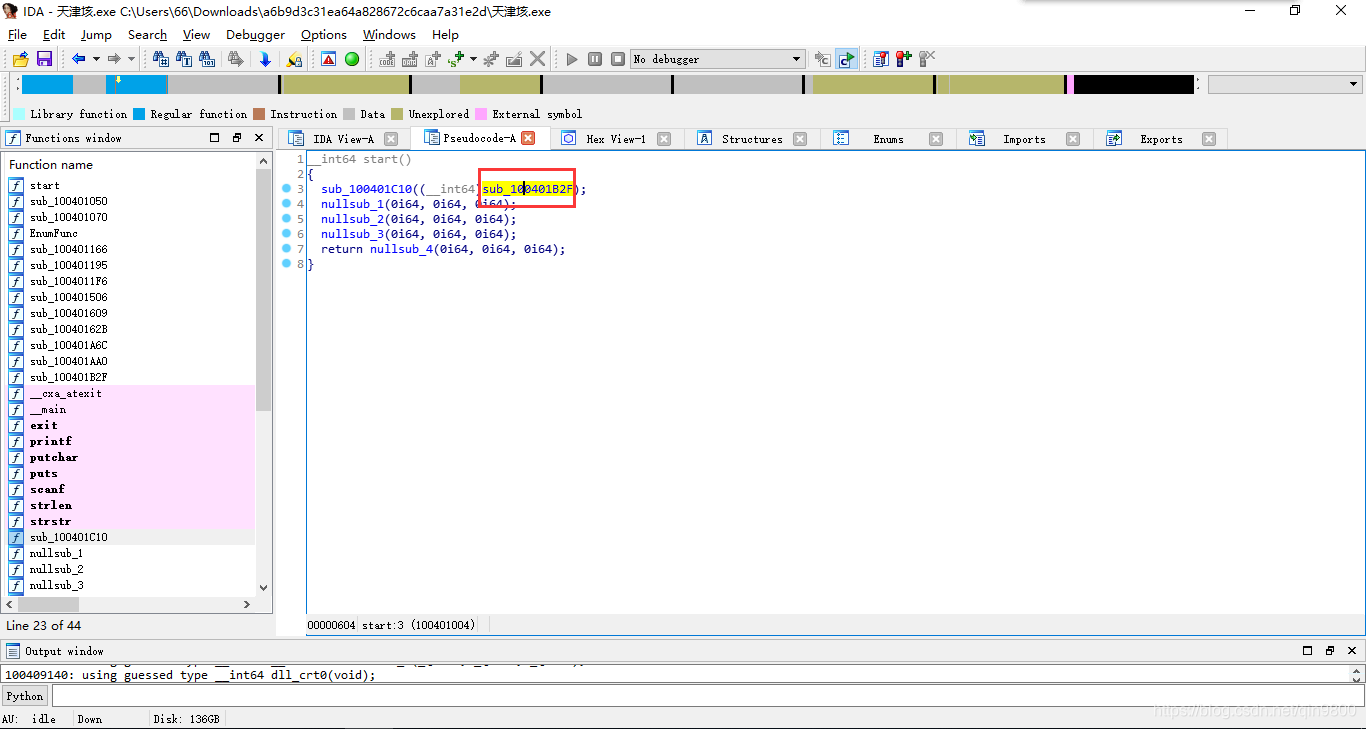
Task: Open the navigation band combo box
Action: pos(1285,85)
